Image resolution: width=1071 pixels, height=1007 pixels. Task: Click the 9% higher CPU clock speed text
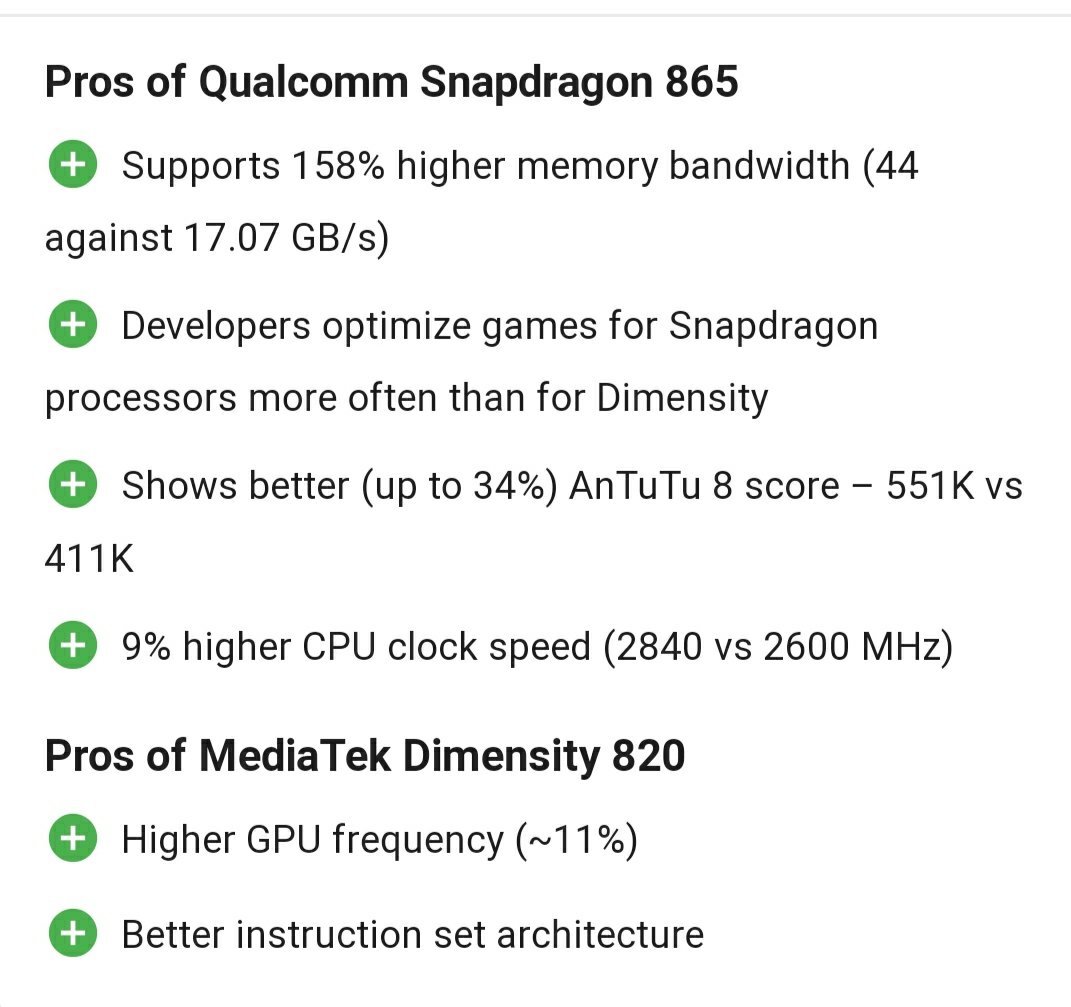356,646
